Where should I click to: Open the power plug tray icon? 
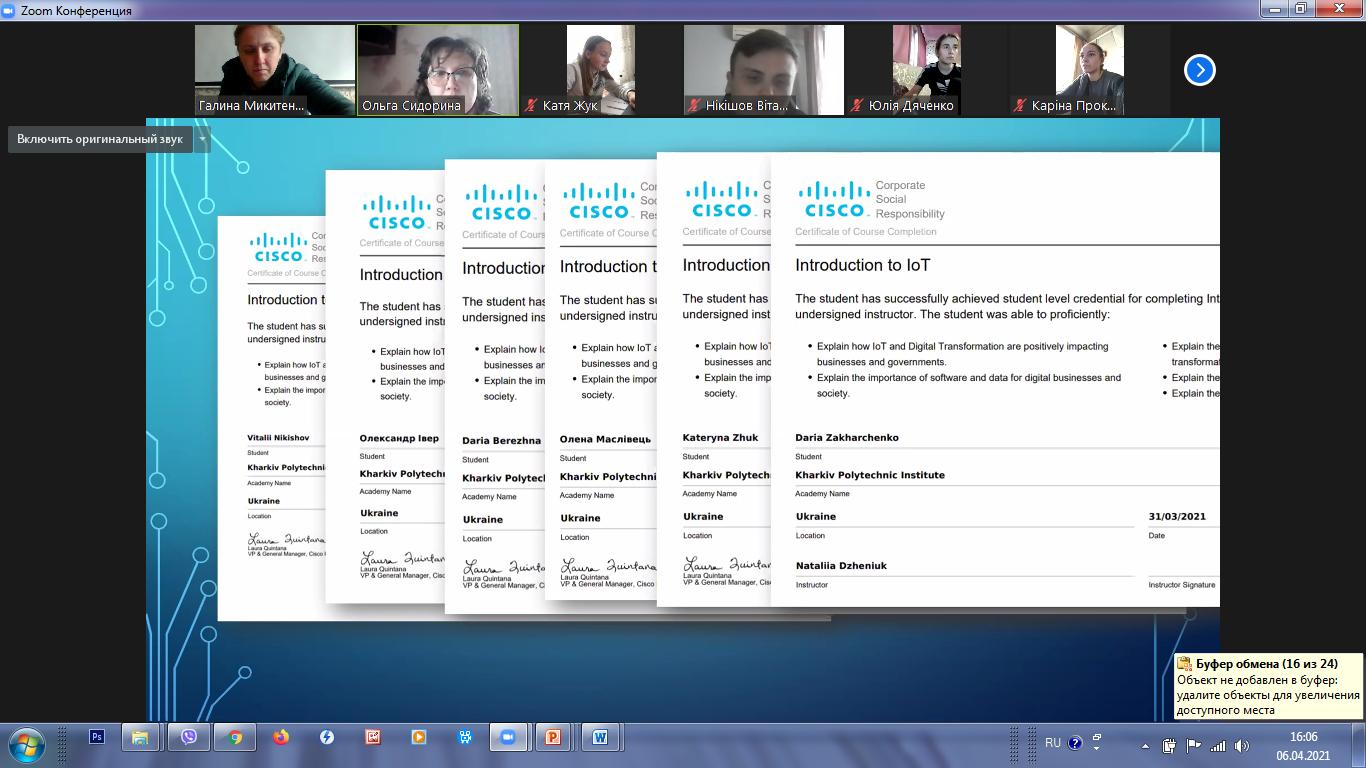pos(1169,746)
